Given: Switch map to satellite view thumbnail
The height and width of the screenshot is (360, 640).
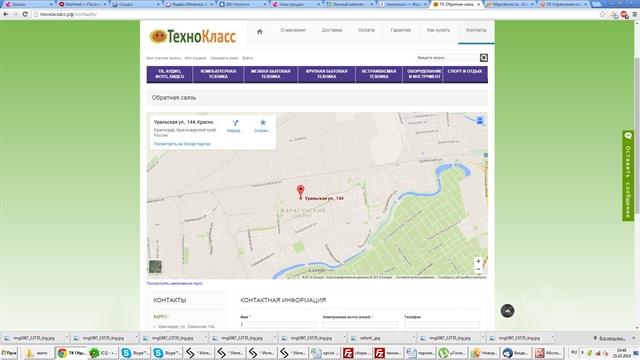Looking at the screenshot, I should pos(155,267).
